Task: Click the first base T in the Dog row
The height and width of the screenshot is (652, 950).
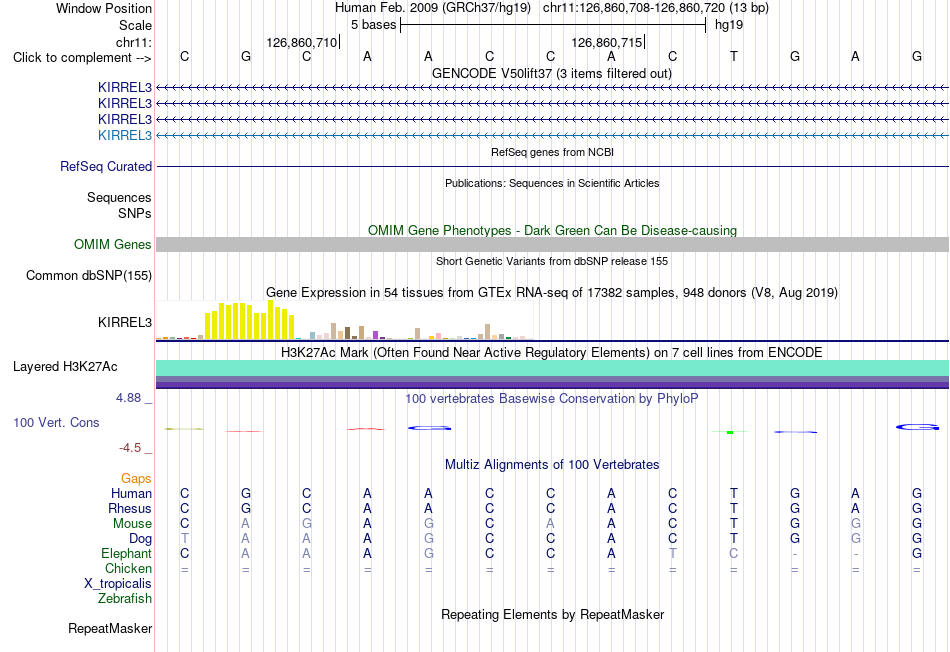Action: tap(185, 538)
